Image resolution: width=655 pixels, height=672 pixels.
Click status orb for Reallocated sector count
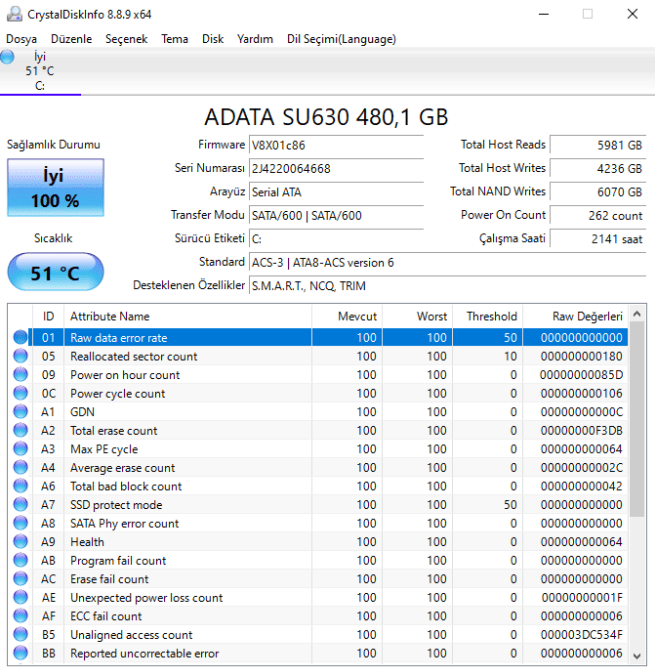coord(20,356)
